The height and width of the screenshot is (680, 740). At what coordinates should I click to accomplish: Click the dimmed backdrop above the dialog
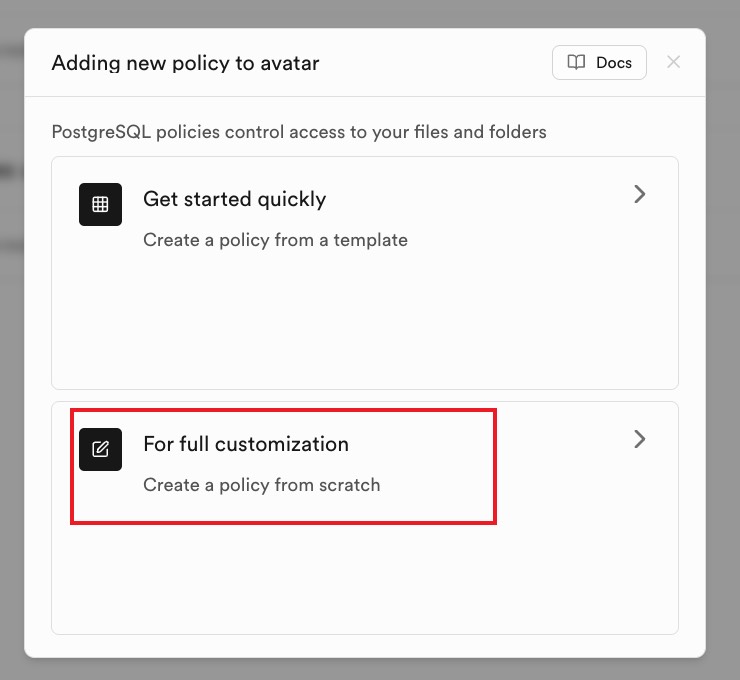[370, 13]
